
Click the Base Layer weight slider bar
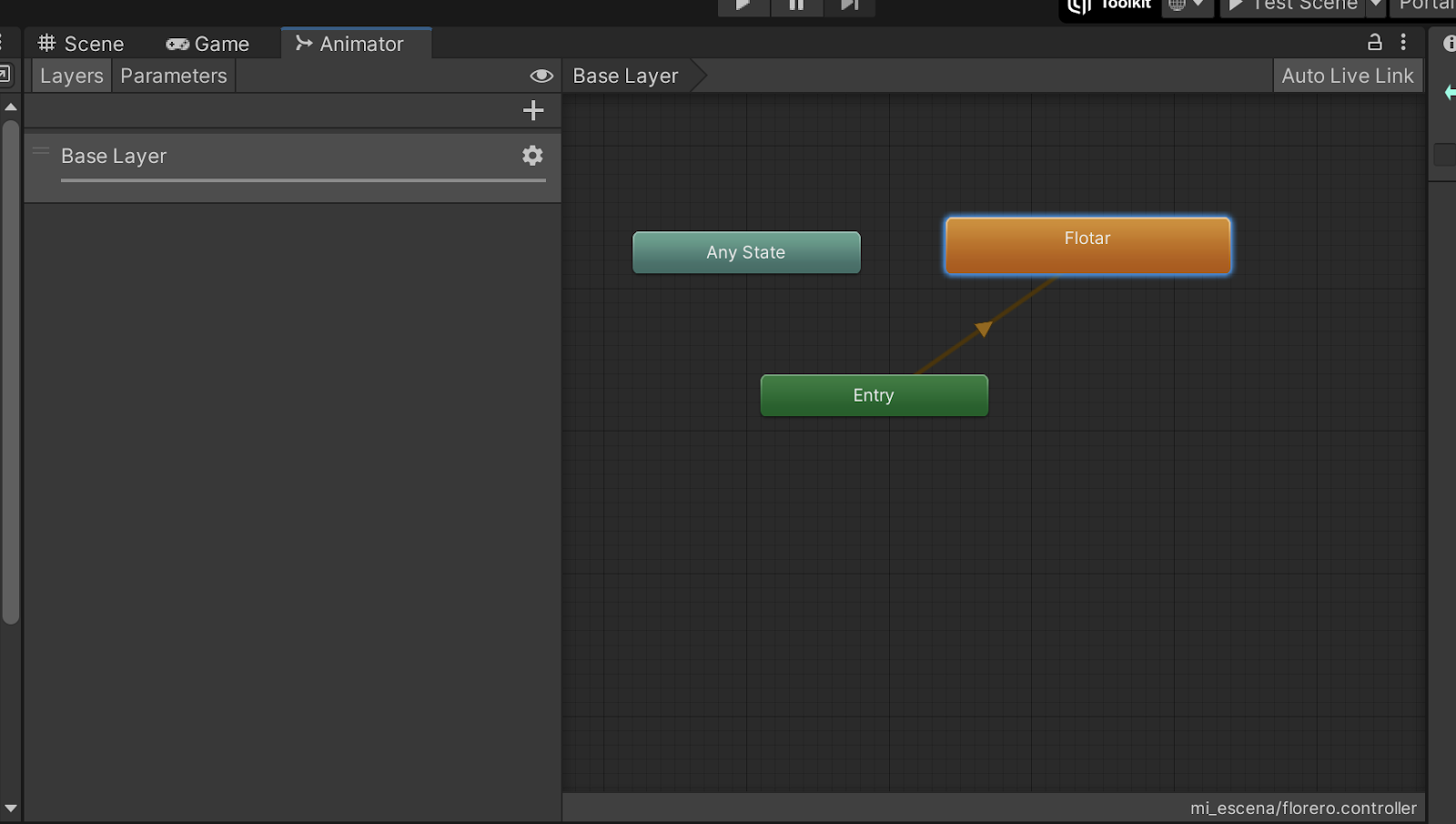point(303,180)
